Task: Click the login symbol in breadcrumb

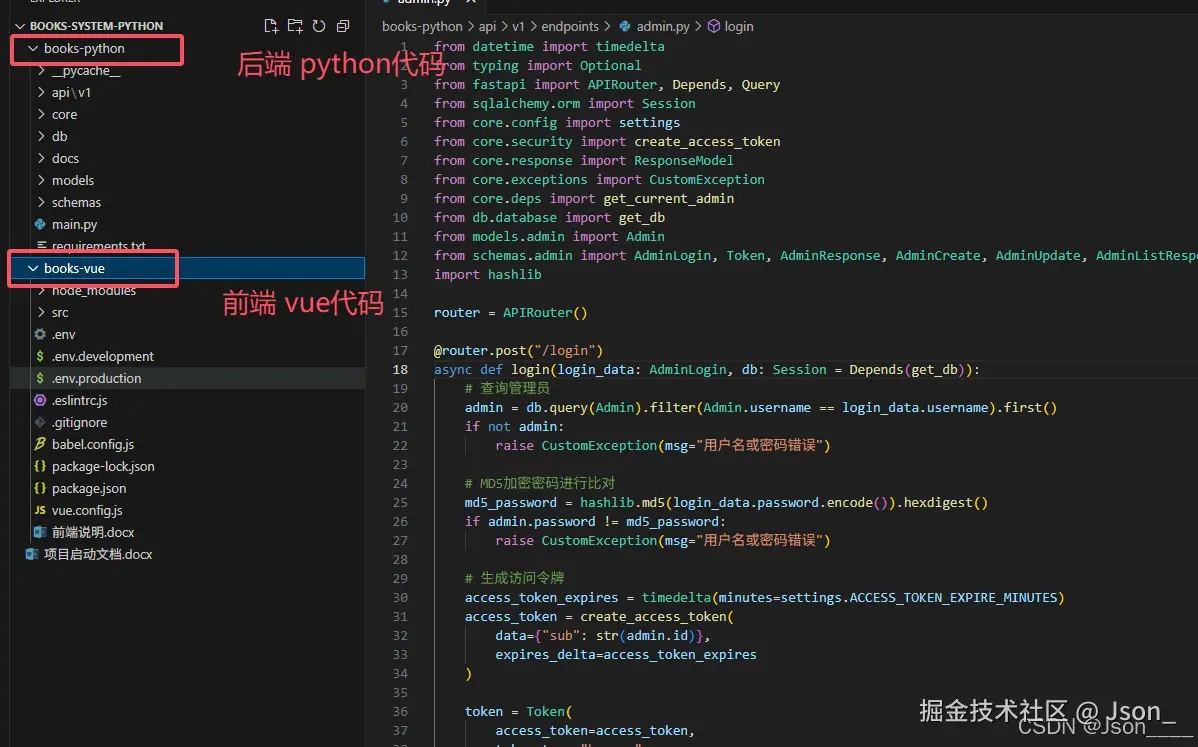Action: [x=738, y=27]
